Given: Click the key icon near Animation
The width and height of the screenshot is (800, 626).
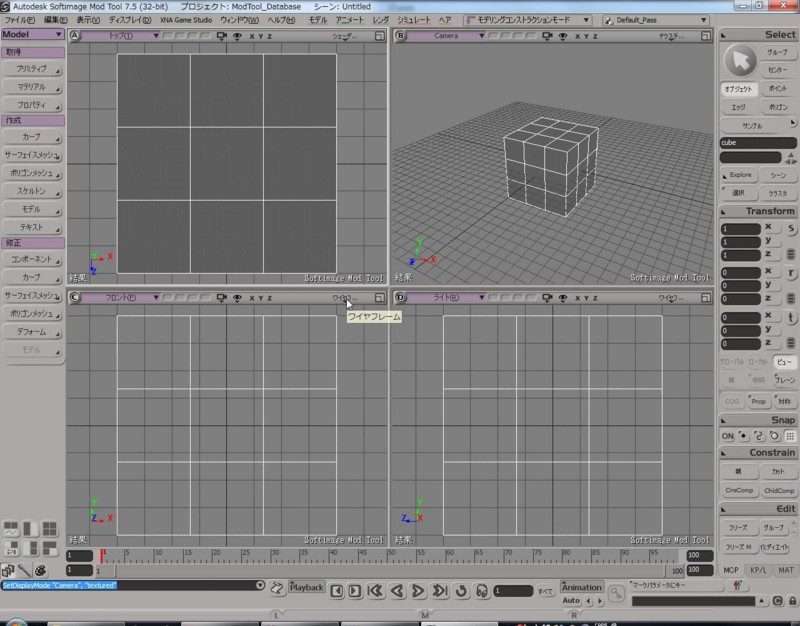Looking at the screenshot, I should click(616, 593).
